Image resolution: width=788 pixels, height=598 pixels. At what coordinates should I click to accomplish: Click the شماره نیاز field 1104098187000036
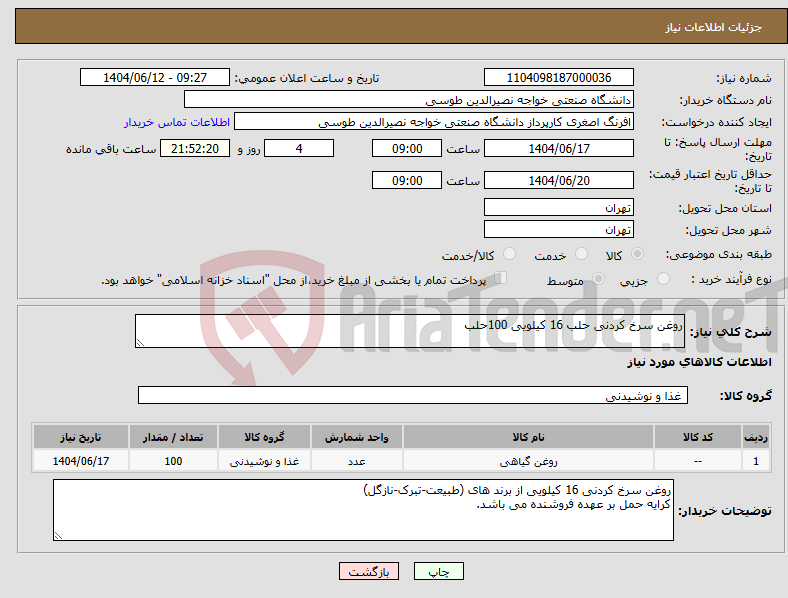[558, 77]
